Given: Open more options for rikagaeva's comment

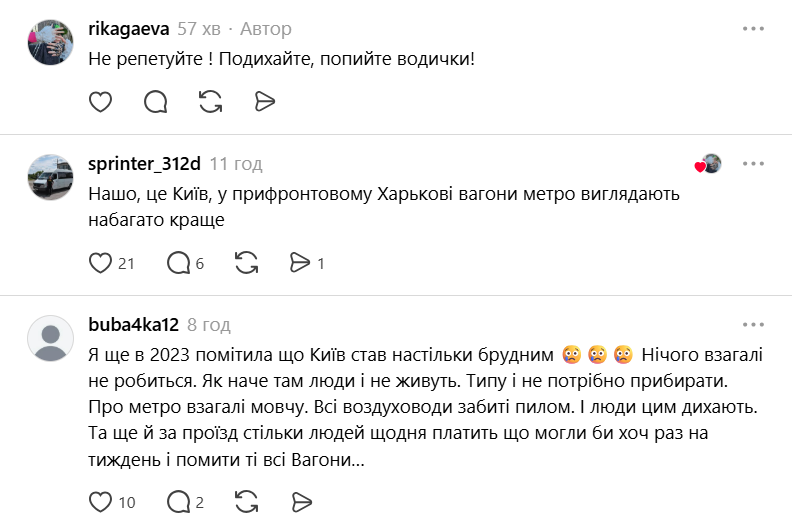Looking at the screenshot, I should [x=753, y=28].
